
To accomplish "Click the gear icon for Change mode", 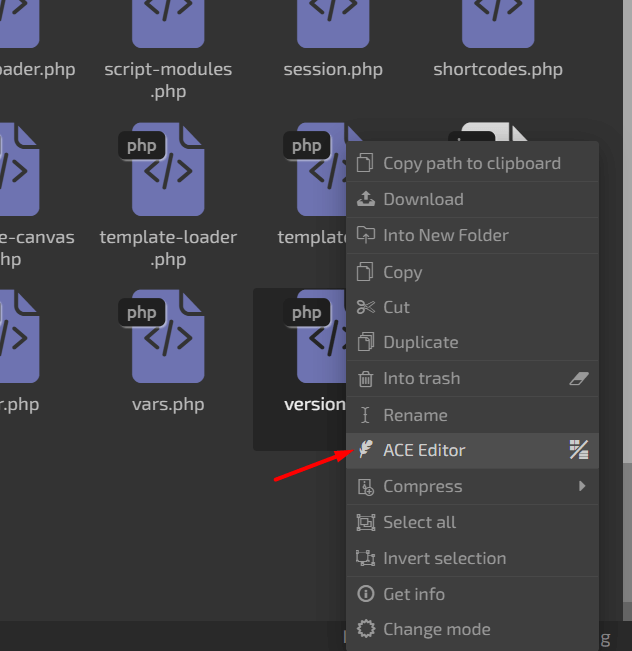I will (x=366, y=630).
